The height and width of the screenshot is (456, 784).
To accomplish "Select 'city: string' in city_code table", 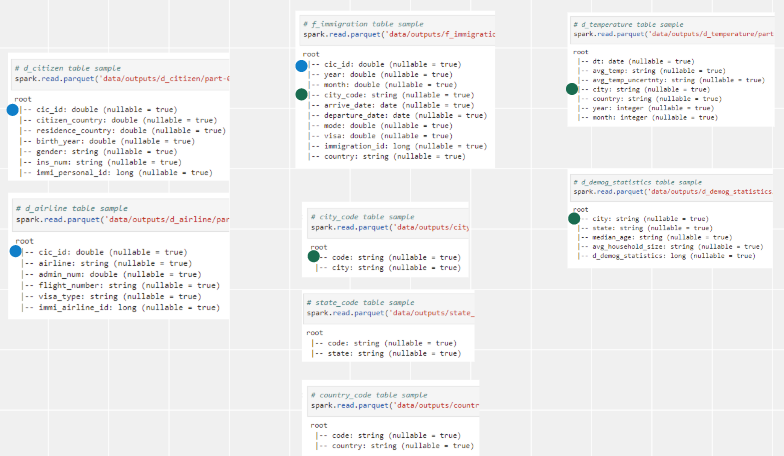I will pos(388,268).
